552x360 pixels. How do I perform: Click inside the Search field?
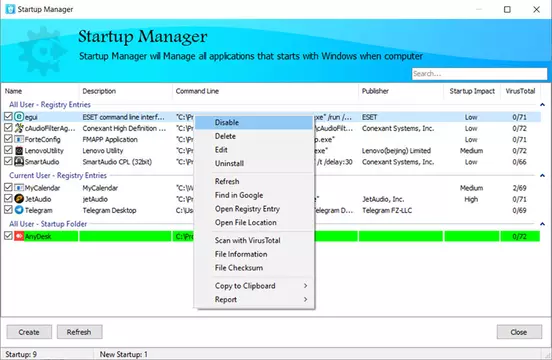tap(479, 74)
